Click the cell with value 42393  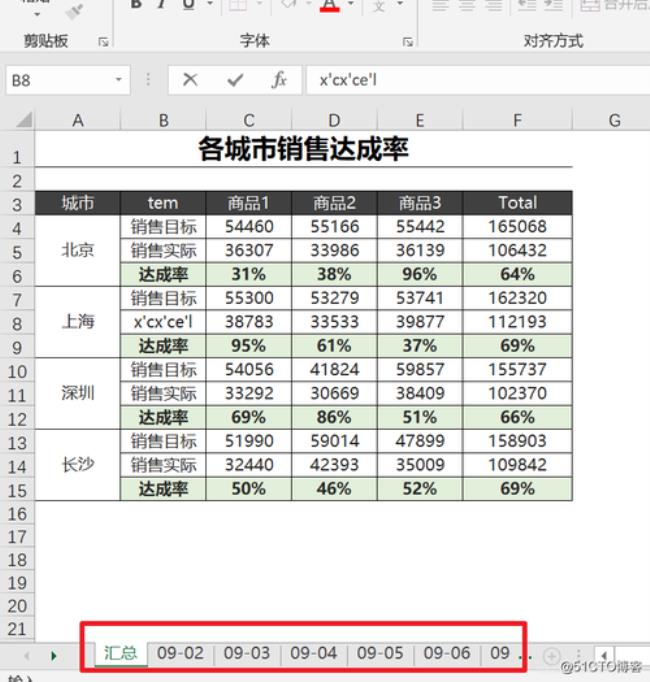(x=334, y=465)
